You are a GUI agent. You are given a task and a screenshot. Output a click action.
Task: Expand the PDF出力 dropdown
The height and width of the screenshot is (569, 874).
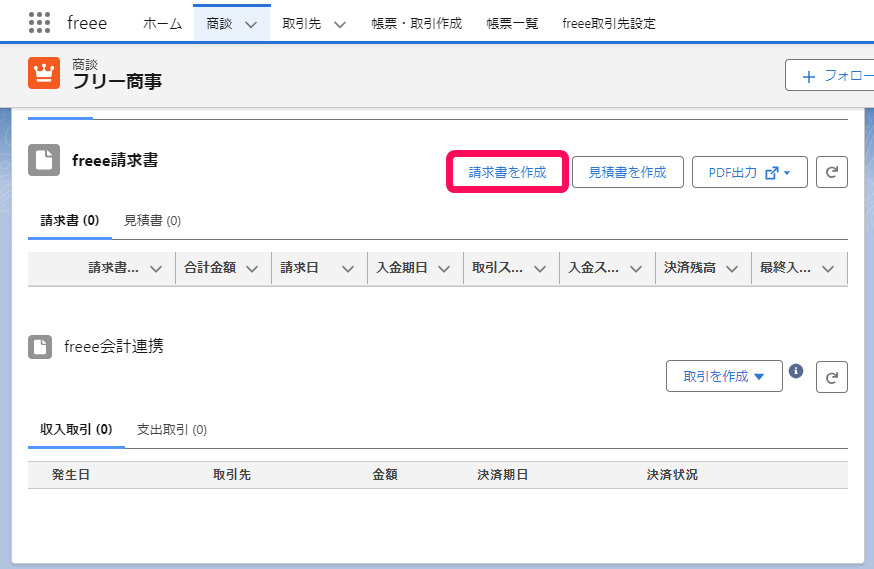click(750, 172)
